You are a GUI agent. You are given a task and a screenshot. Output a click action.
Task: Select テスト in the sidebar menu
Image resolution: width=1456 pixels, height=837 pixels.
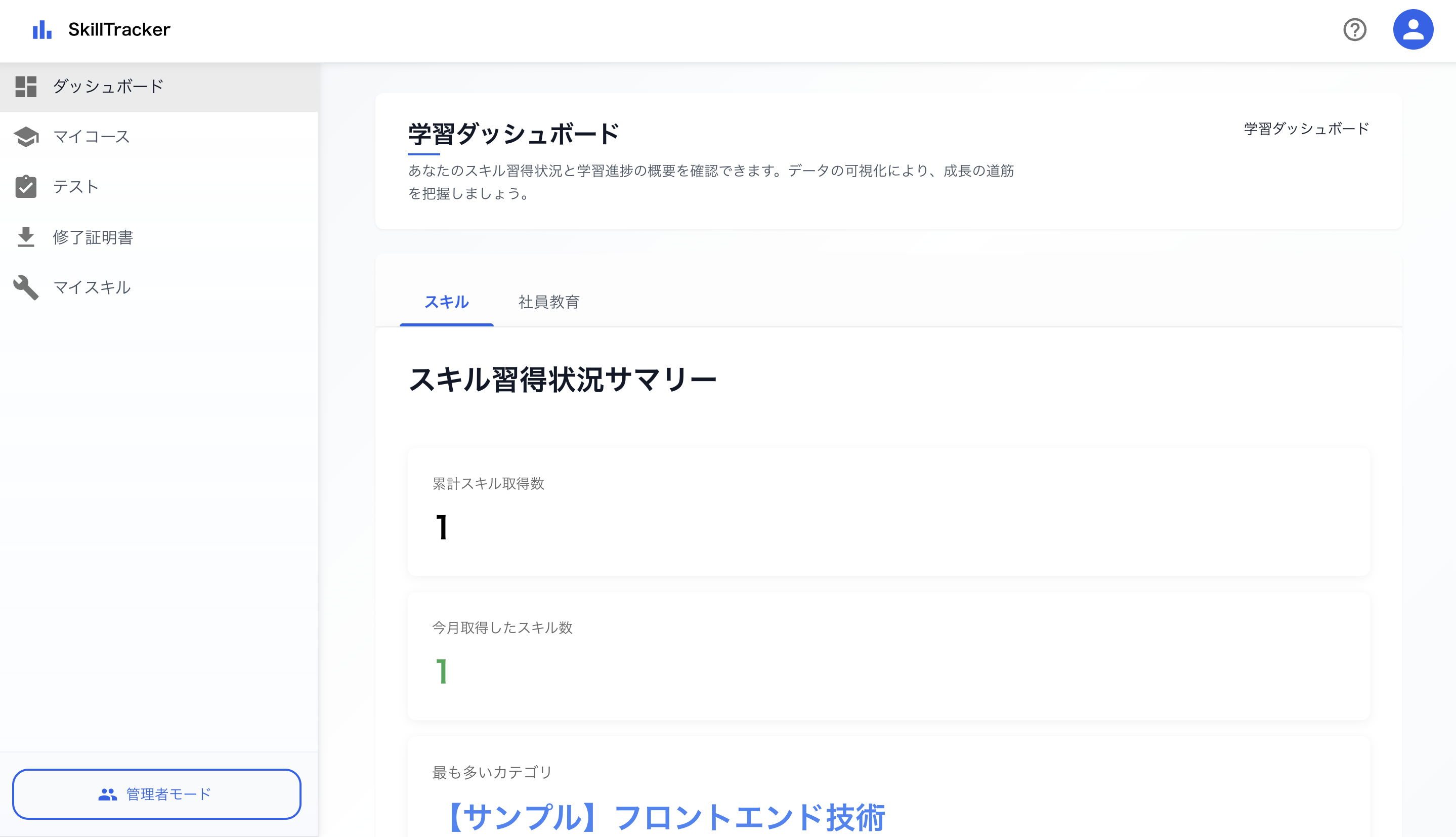75,186
